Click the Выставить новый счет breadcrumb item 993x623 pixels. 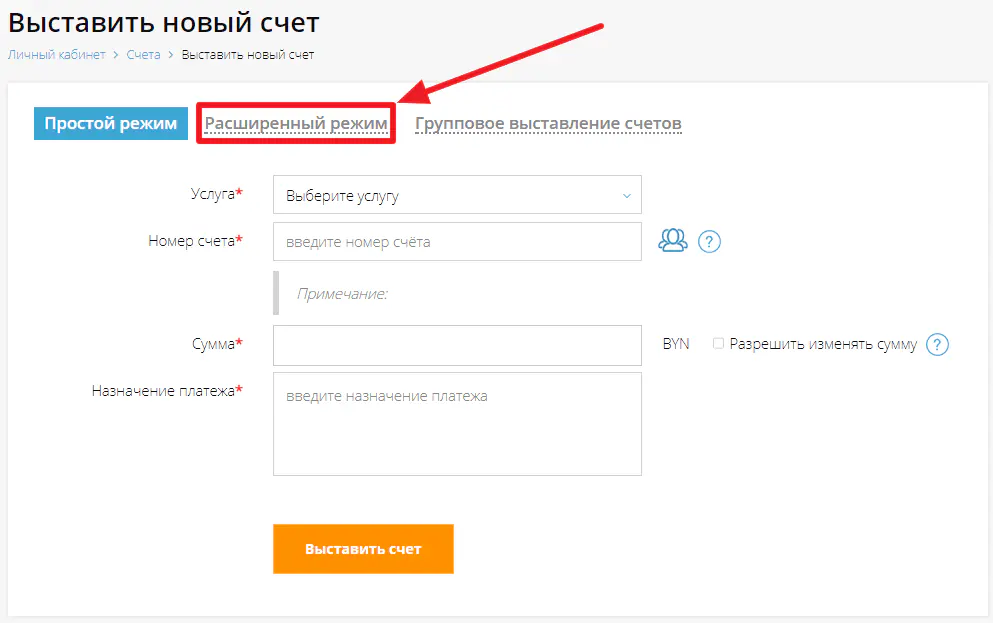coord(248,54)
